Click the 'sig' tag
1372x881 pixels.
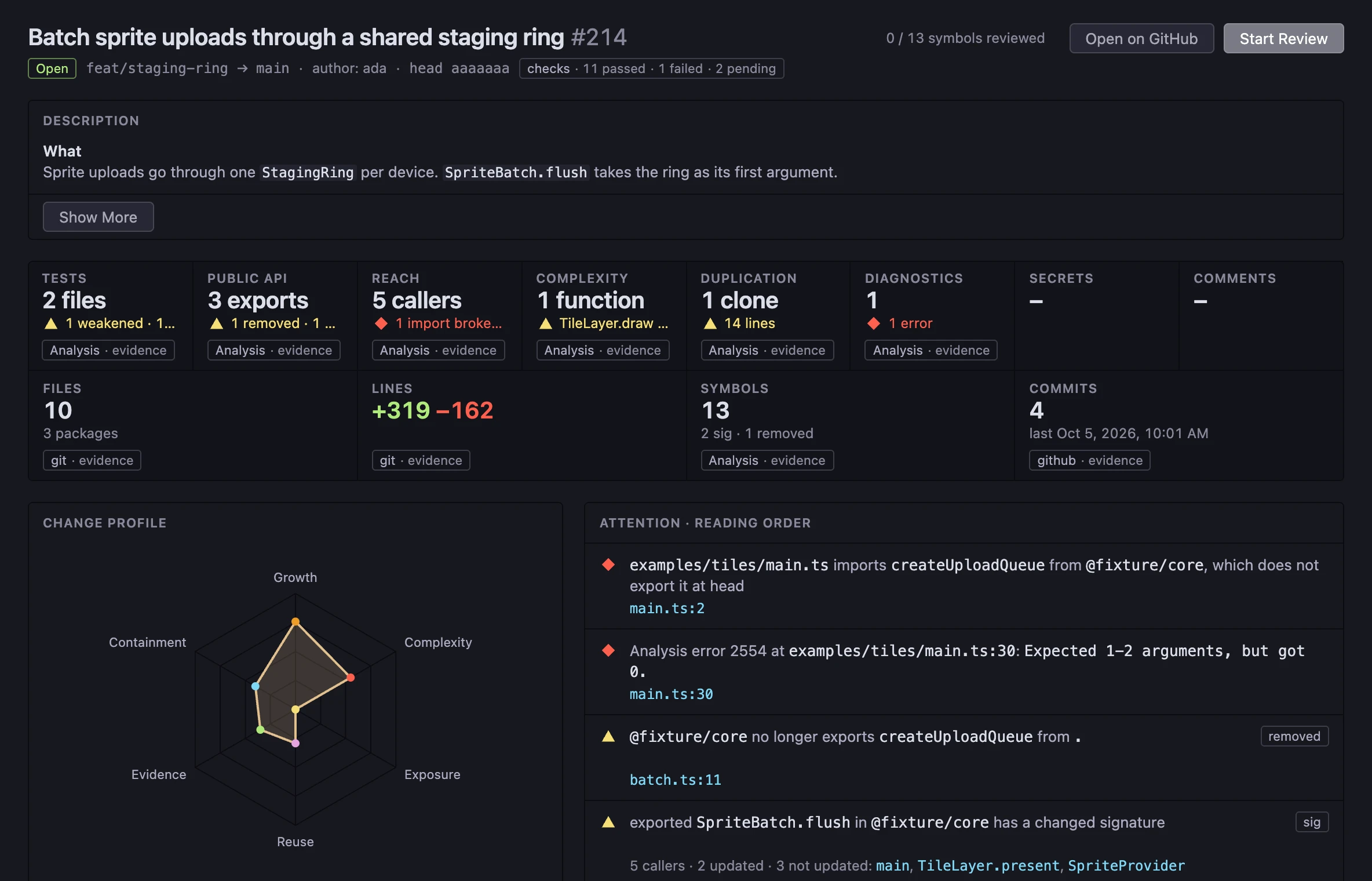(x=1312, y=822)
